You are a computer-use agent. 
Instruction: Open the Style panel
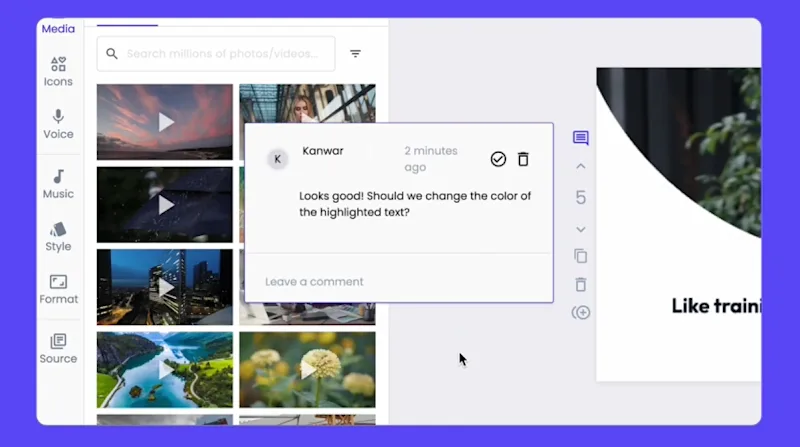point(58,237)
